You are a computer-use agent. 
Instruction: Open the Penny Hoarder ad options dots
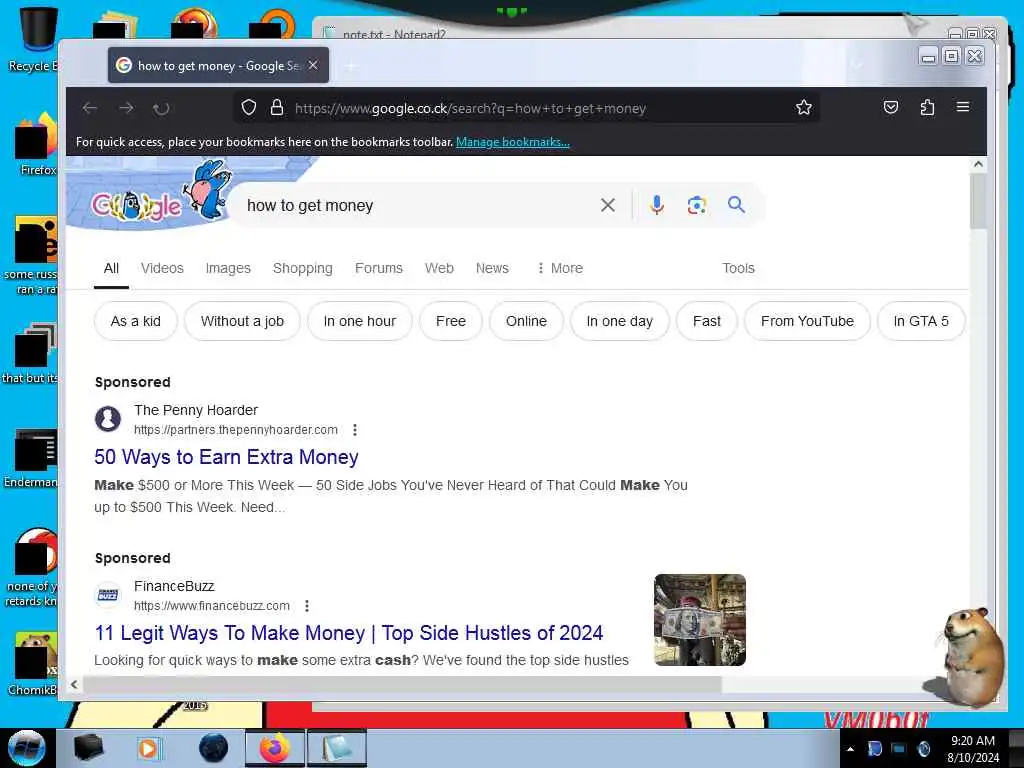(x=355, y=430)
